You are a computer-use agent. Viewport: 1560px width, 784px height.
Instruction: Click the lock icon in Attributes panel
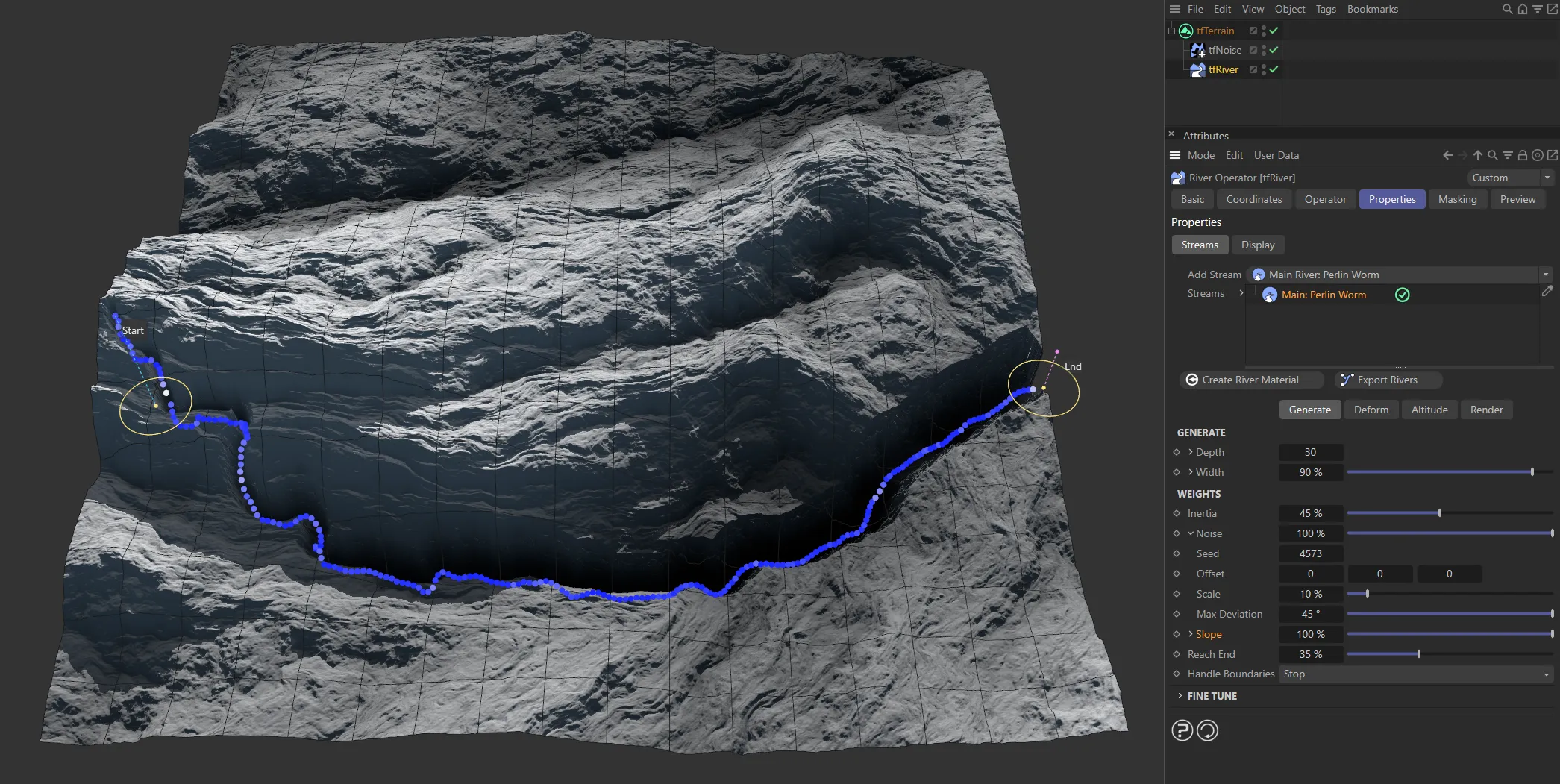(x=1522, y=155)
